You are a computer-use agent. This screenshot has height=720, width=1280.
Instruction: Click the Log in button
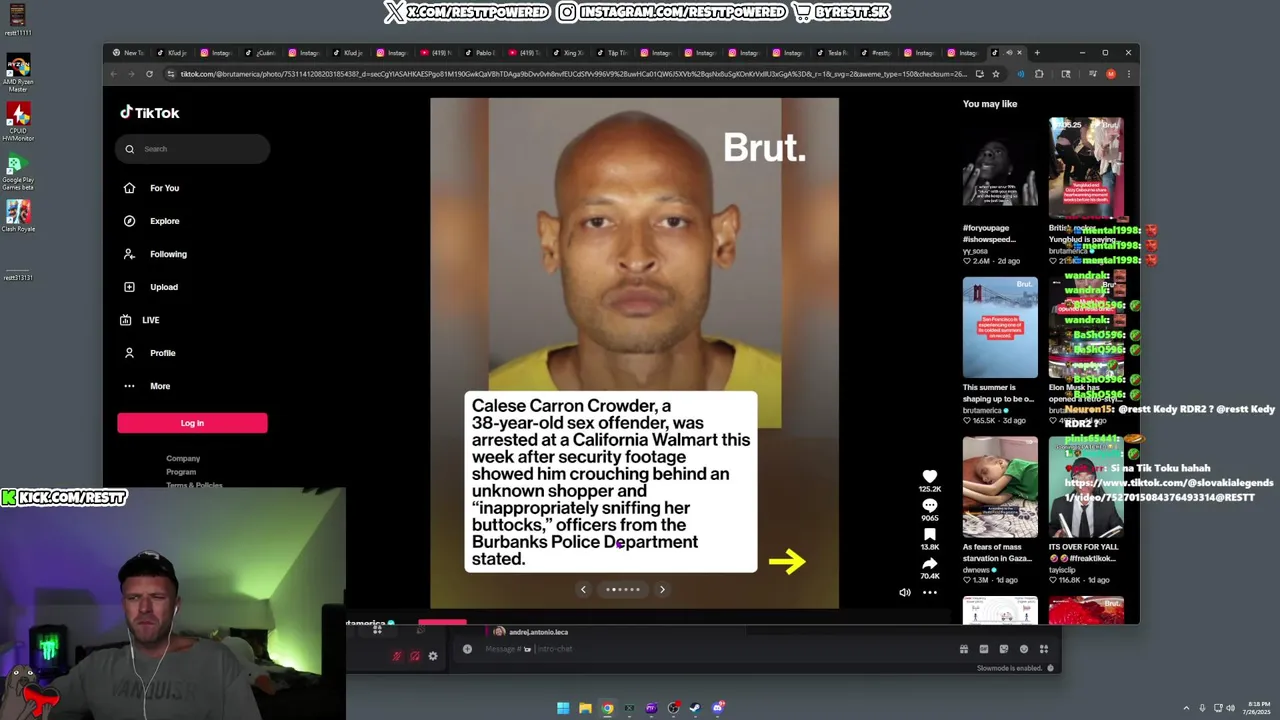[192, 423]
